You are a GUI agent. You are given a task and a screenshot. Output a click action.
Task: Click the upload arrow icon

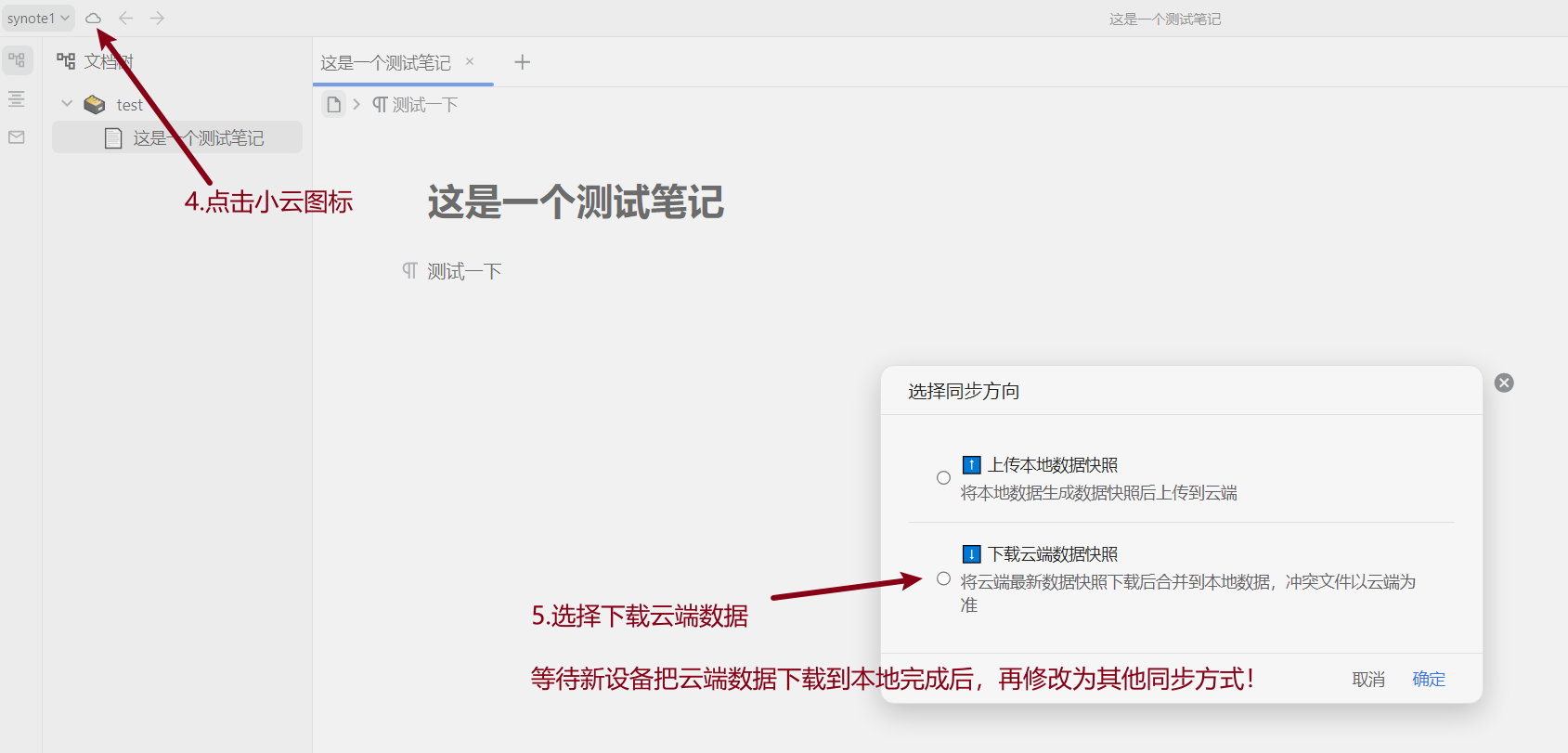point(971,465)
